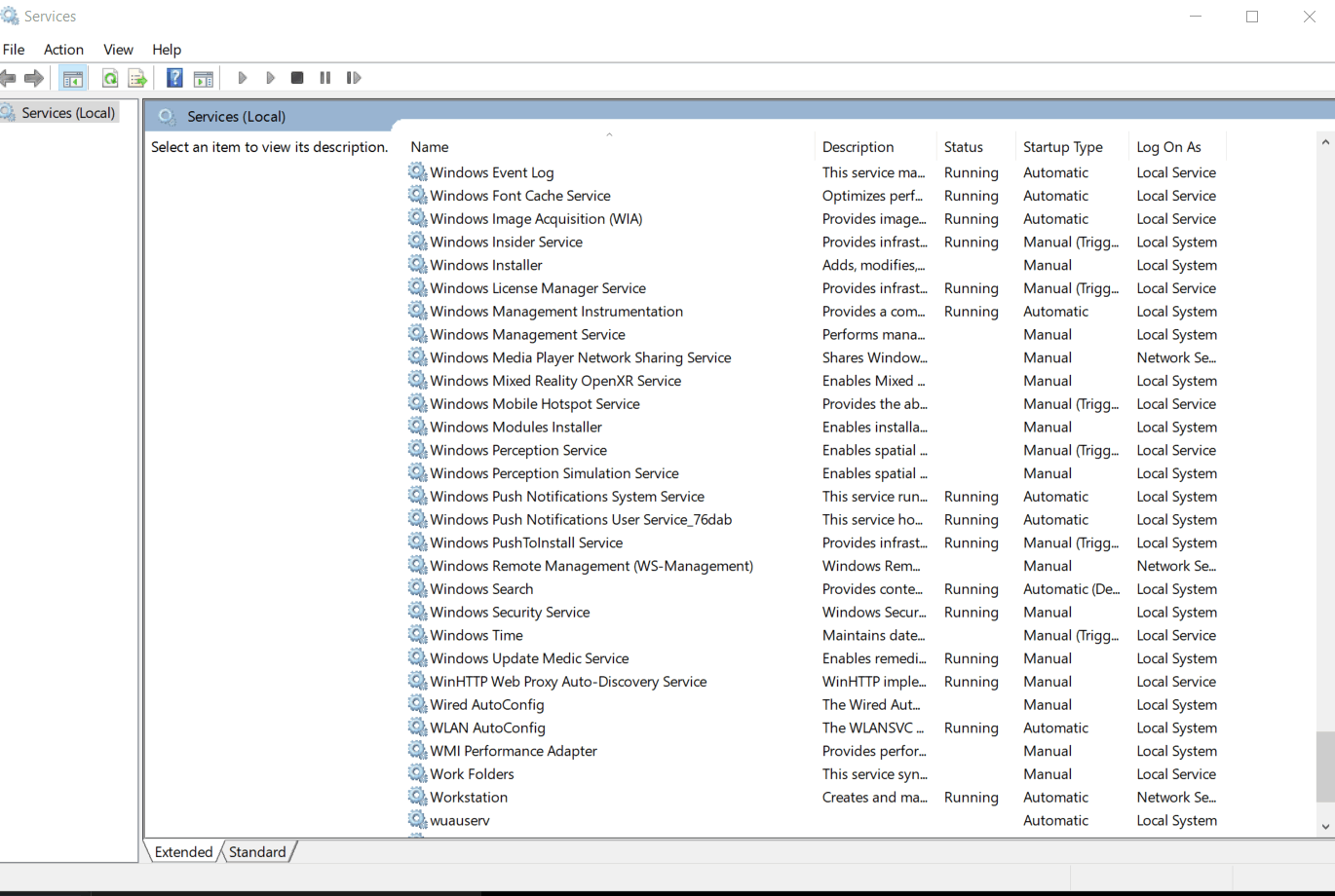
Task: Open the Action menu
Action: (x=63, y=50)
